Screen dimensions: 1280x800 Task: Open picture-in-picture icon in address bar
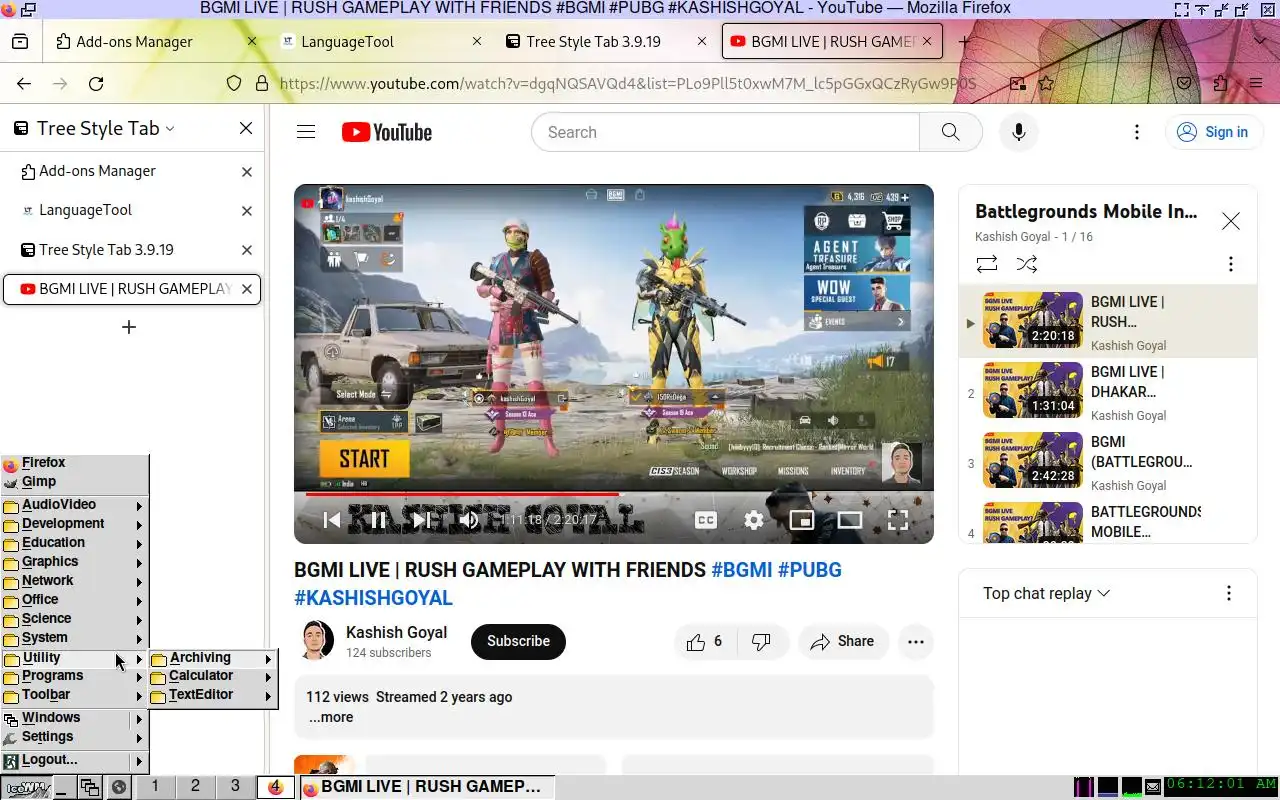[x=1017, y=84]
